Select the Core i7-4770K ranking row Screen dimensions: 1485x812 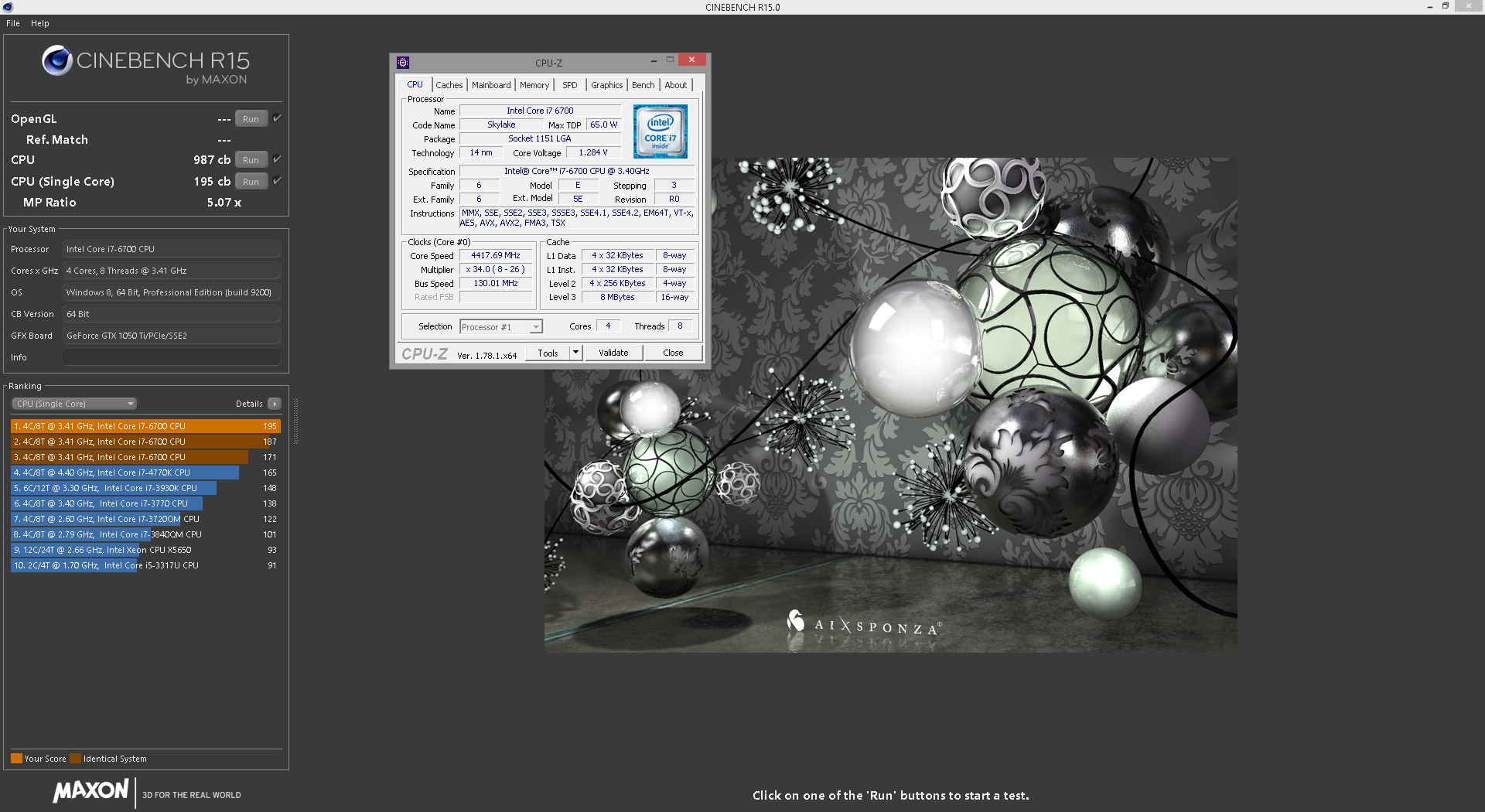145,473
